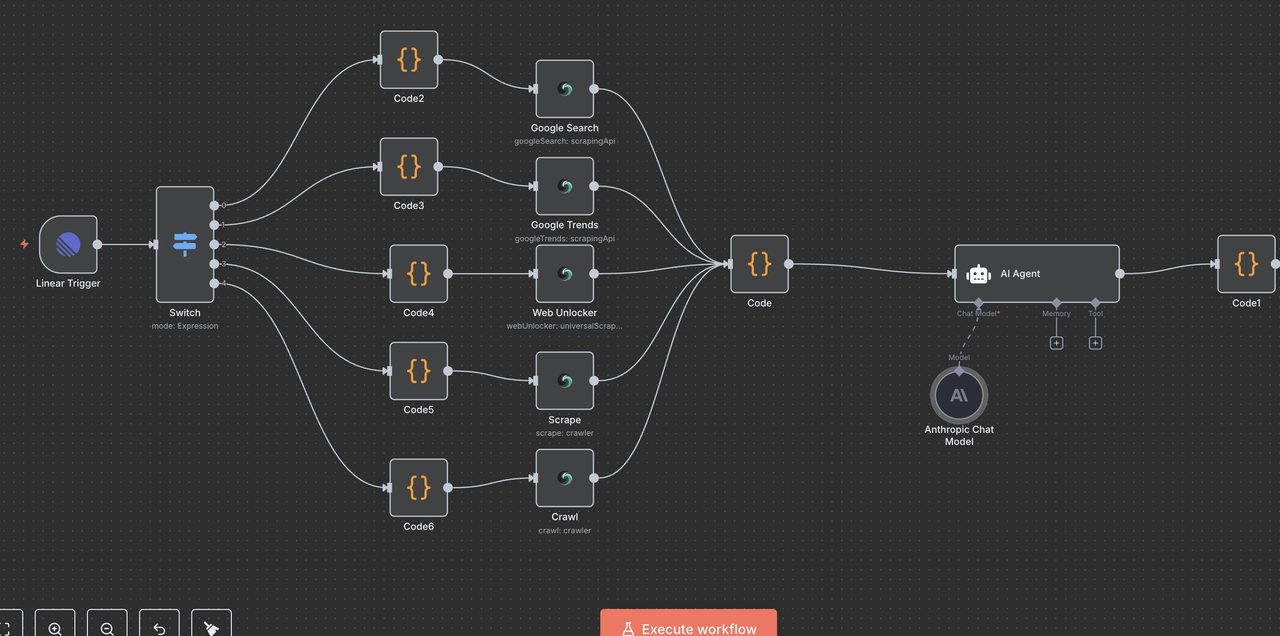Image resolution: width=1280 pixels, height=636 pixels.
Task: Click the red trigger lightning bolt icon
Action: 25,244
